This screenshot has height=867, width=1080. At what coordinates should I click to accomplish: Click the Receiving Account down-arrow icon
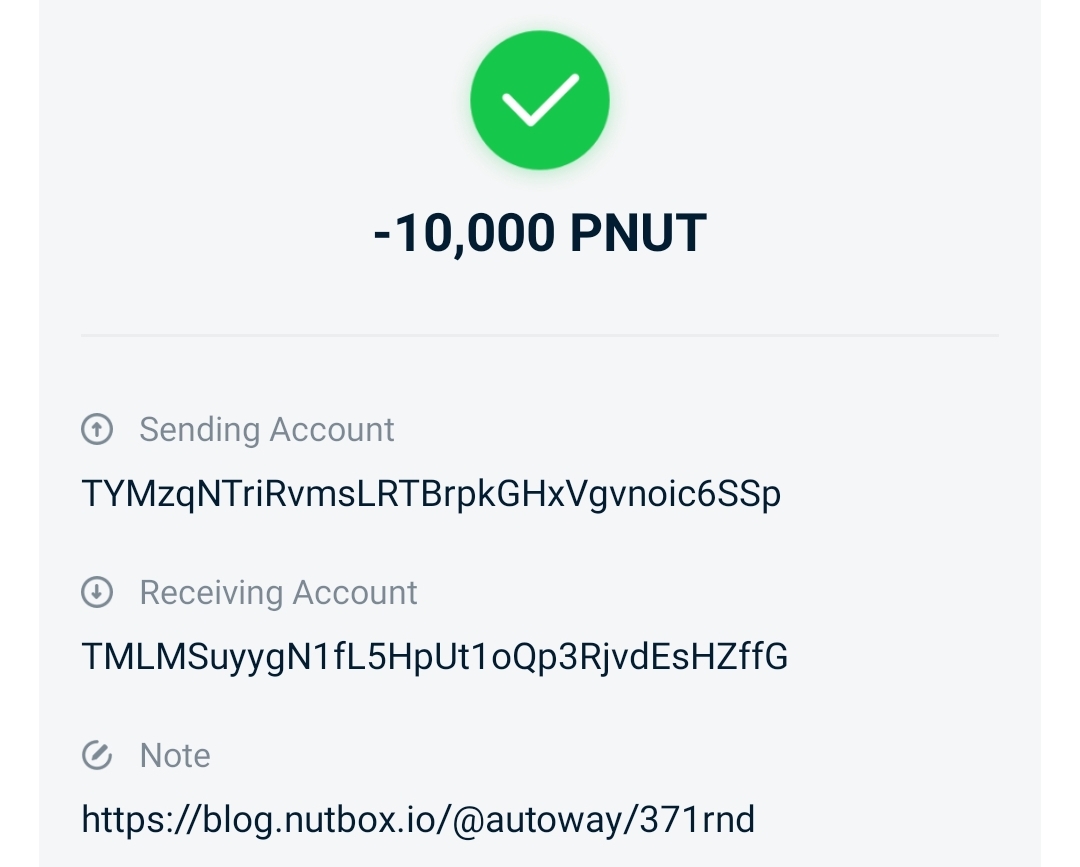pos(96,593)
